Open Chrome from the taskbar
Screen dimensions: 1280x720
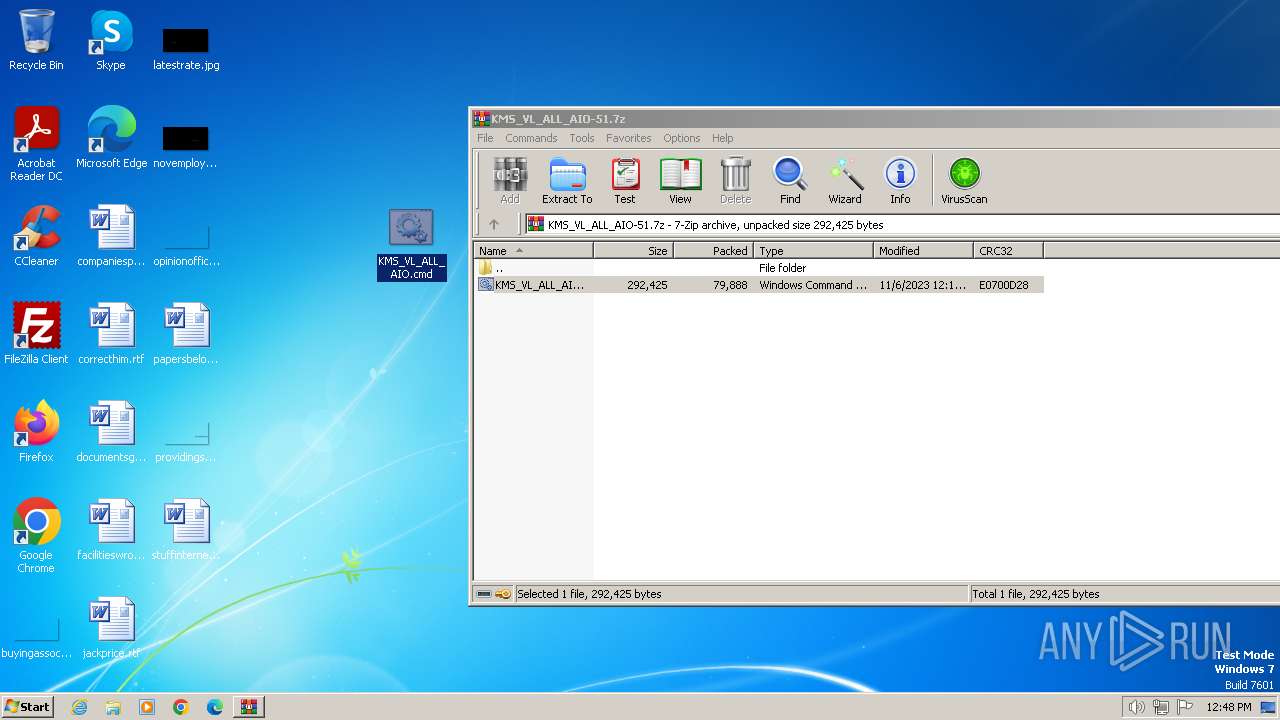(181, 707)
